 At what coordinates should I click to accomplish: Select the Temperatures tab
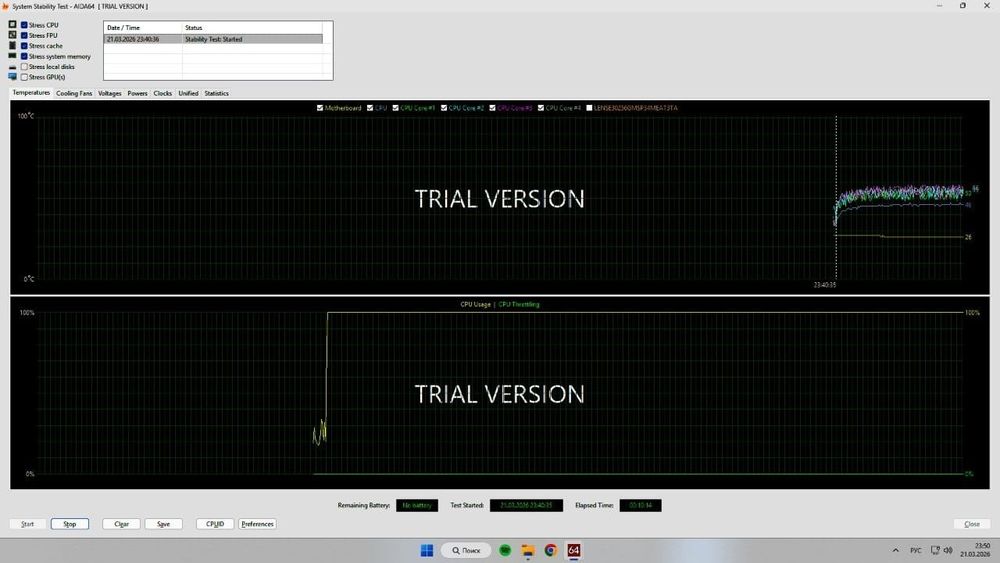31,92
